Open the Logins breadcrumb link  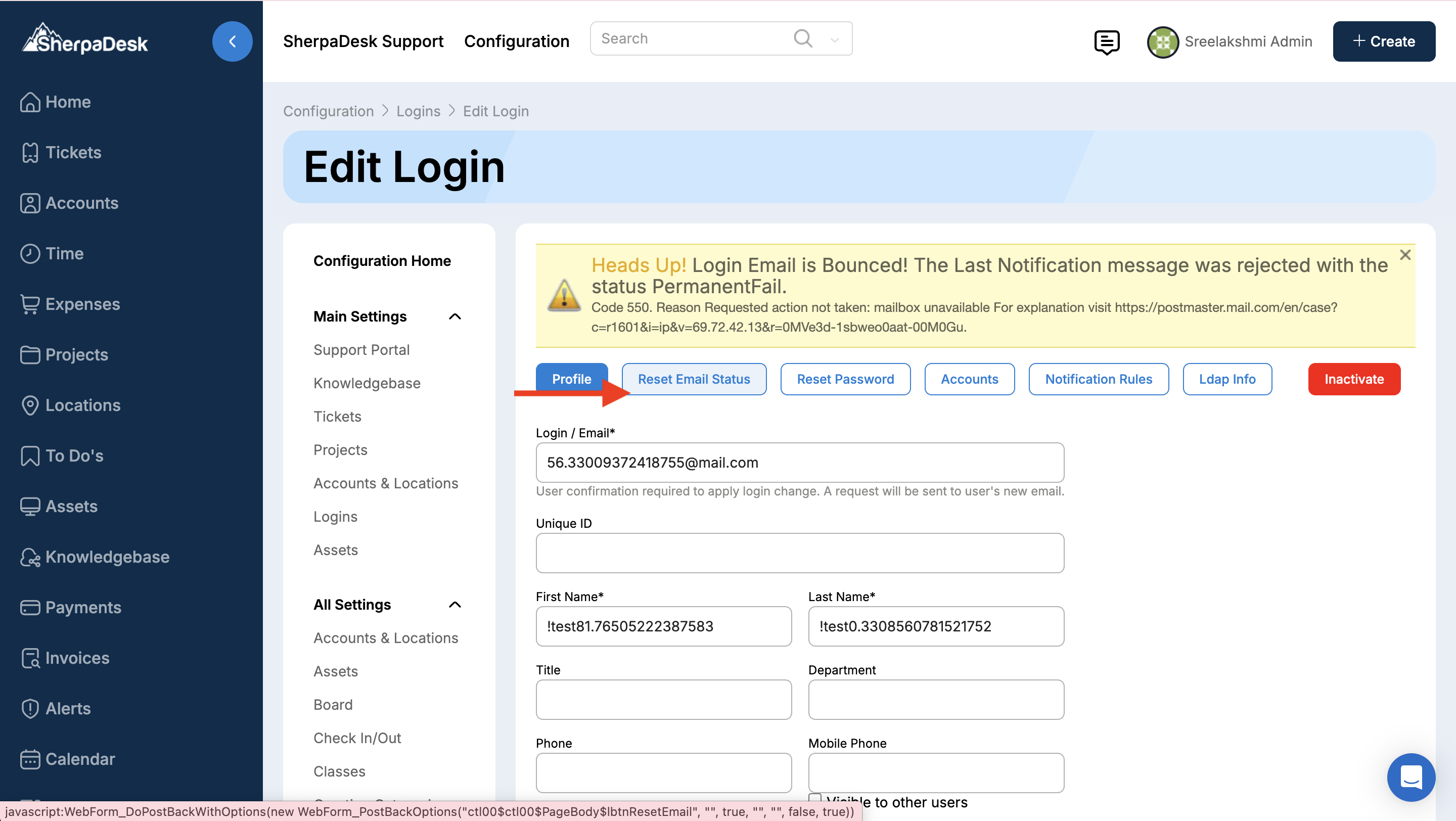coord(418,111)
